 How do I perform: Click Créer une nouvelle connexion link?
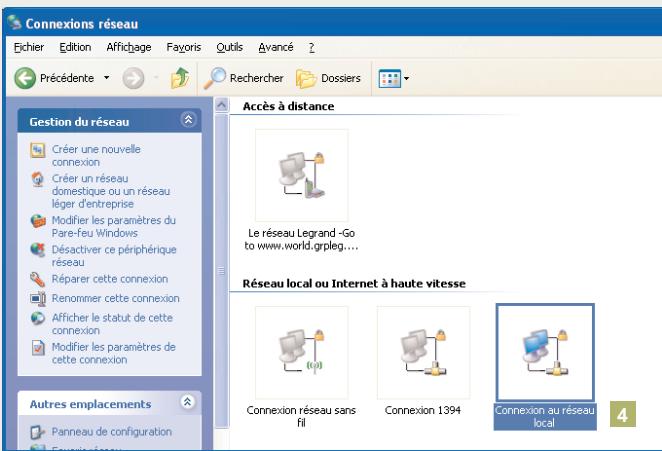tap(96, 155)
